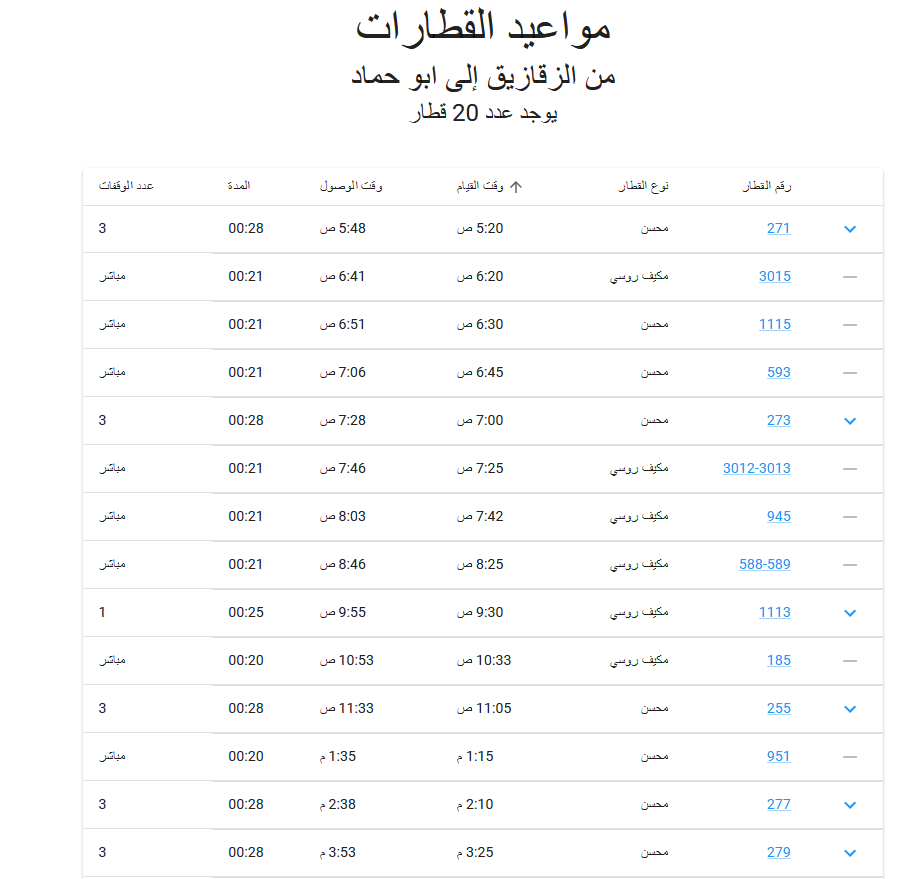This screenshot has height=879, width=918.
Task: Open train number 3015 link
Action: (775, 276)
